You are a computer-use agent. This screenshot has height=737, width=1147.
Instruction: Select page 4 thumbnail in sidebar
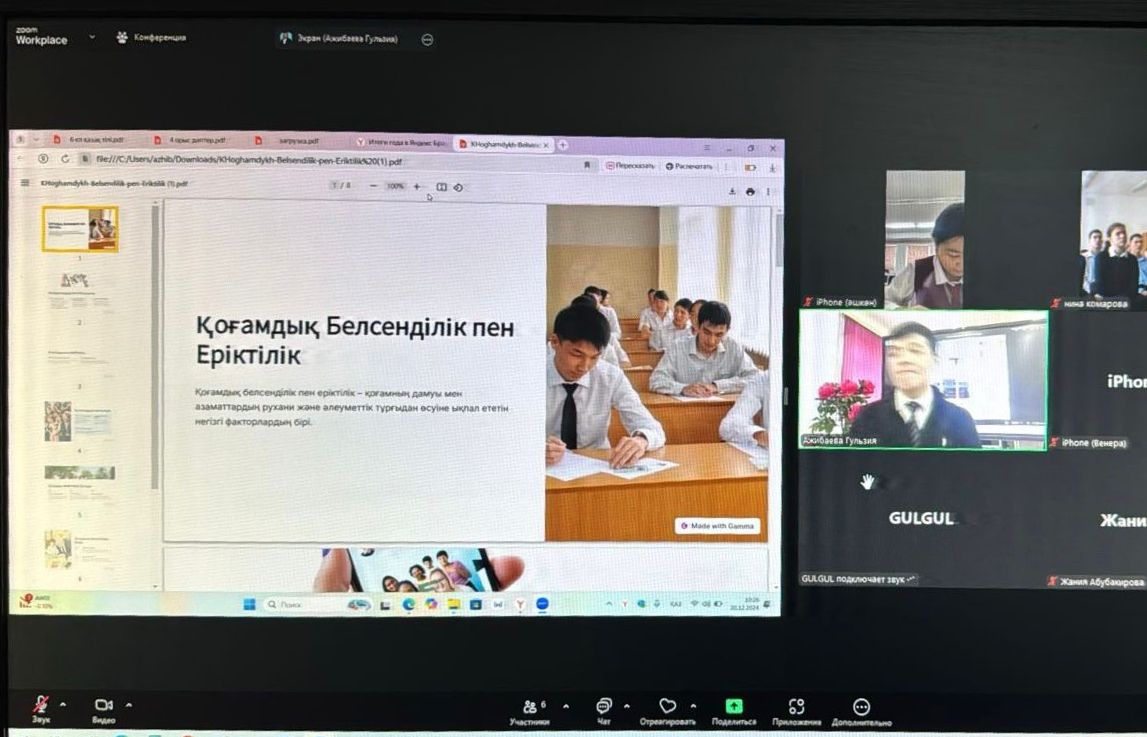(x=79, y=421)
